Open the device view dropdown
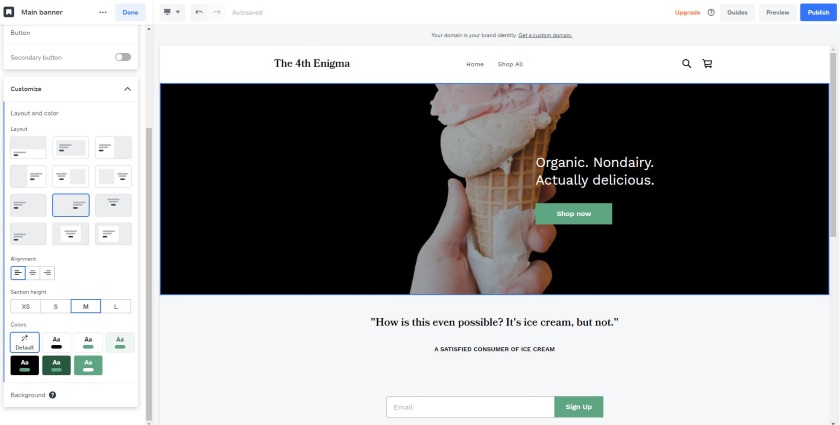The width and height of the screenshot is (840, 425). [172, 12]
